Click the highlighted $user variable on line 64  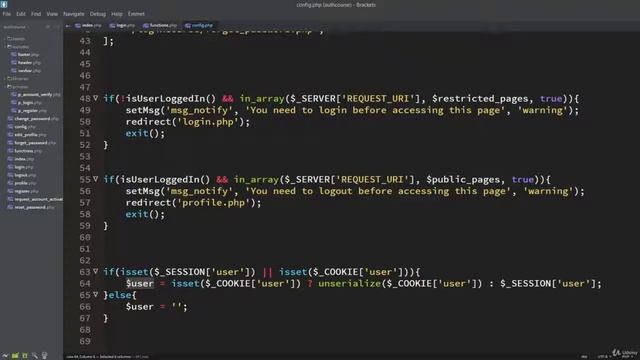(140, 283)
